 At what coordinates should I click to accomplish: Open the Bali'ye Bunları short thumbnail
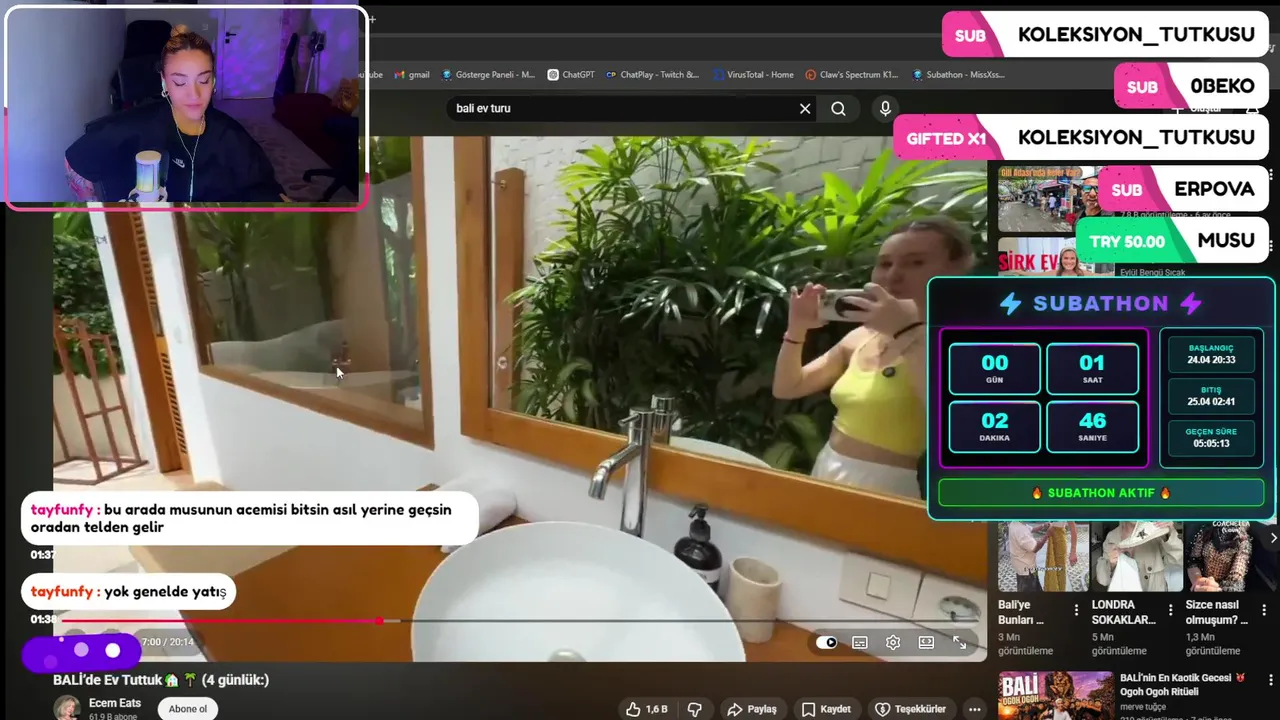click(1042, 557)
